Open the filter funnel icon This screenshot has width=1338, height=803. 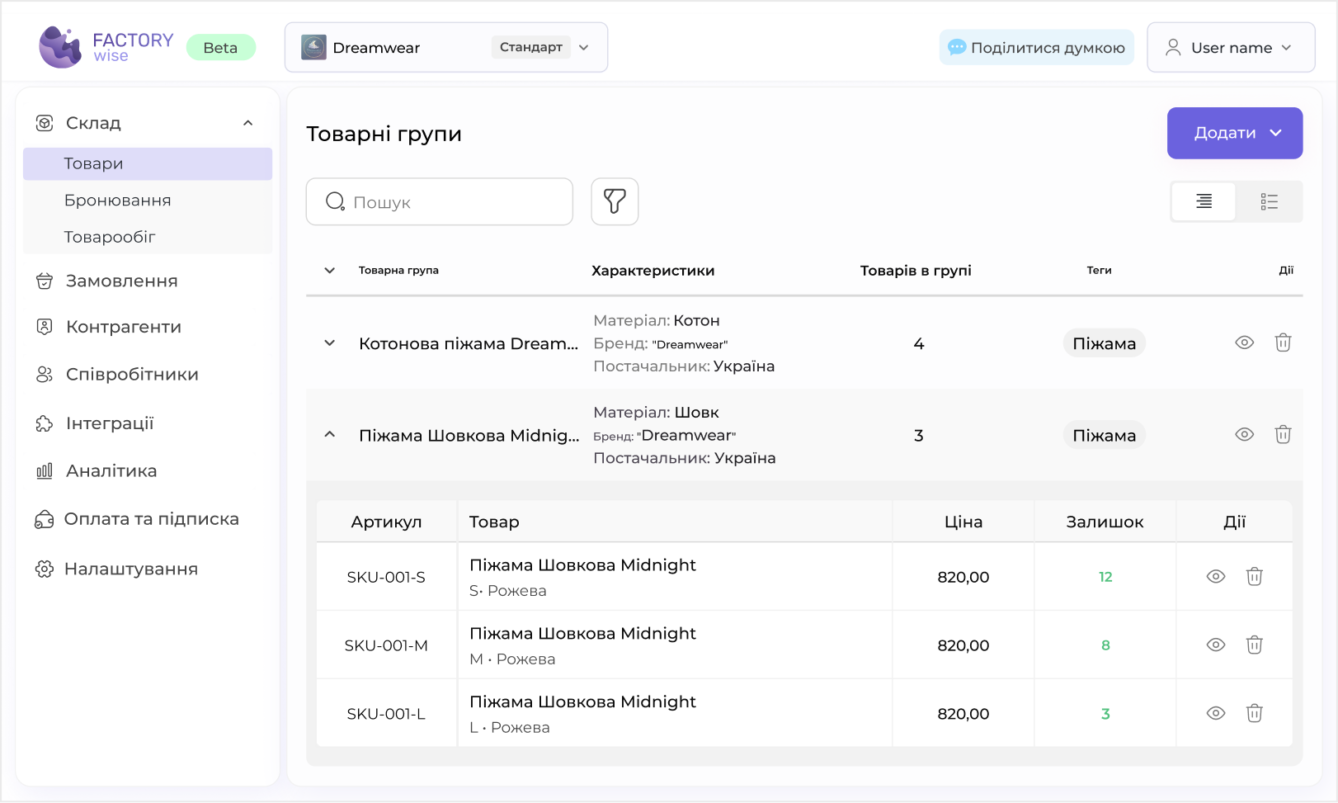[614, 201]
